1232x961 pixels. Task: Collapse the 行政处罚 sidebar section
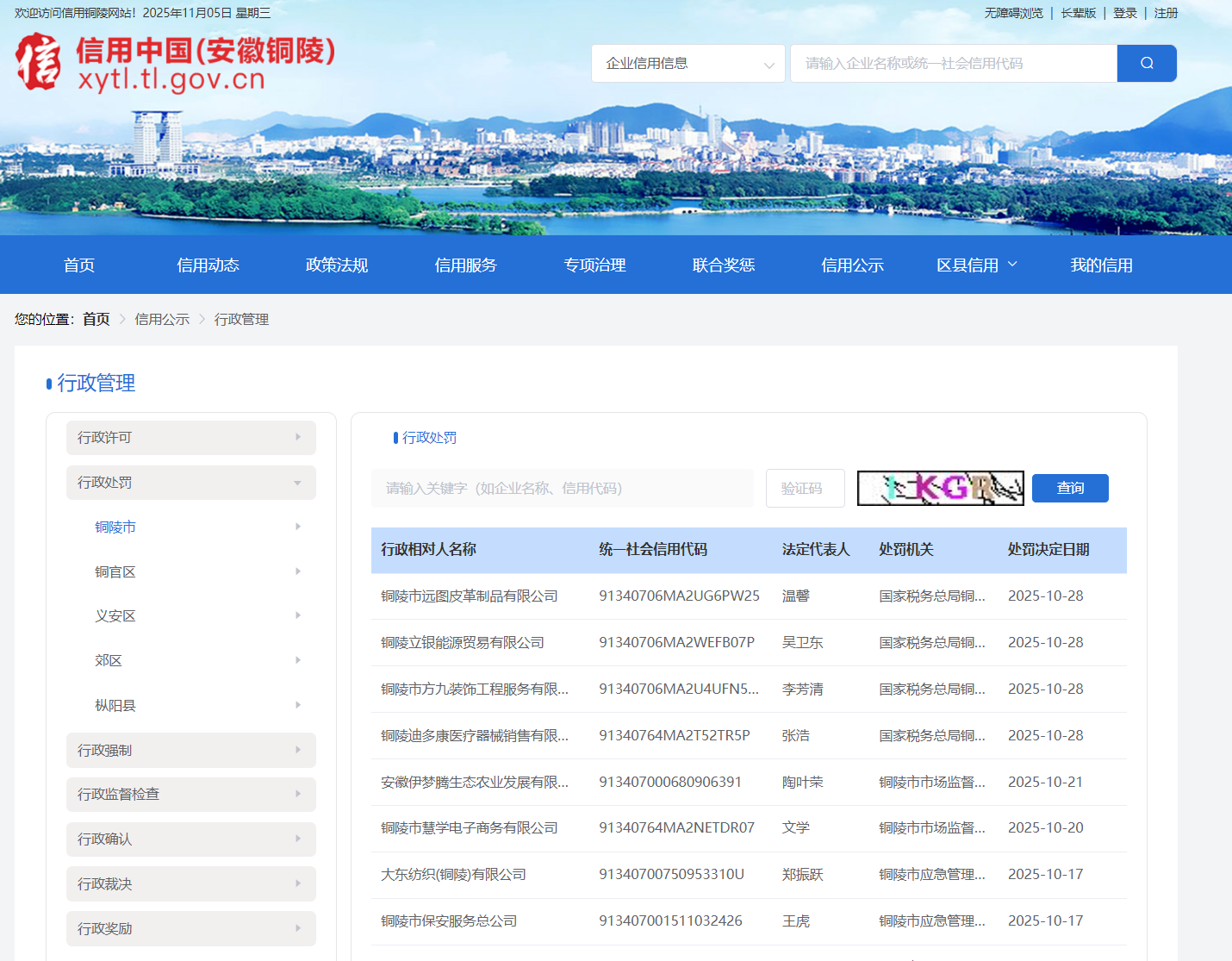(x=190, y=482)
